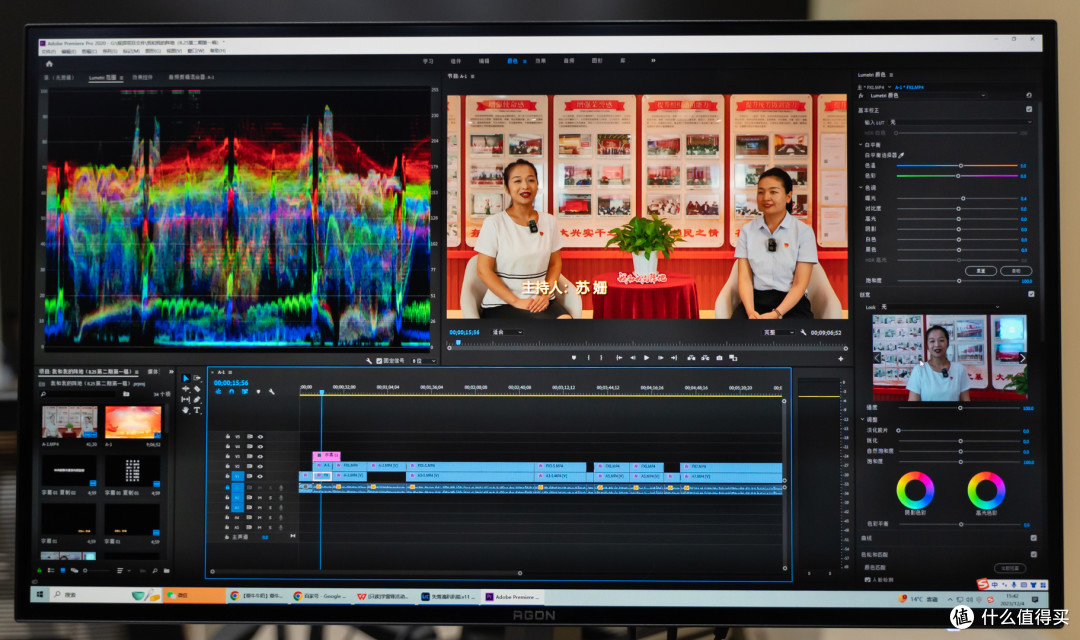
Task: Click the Export Frame camera icon
Action: point(719,358)
